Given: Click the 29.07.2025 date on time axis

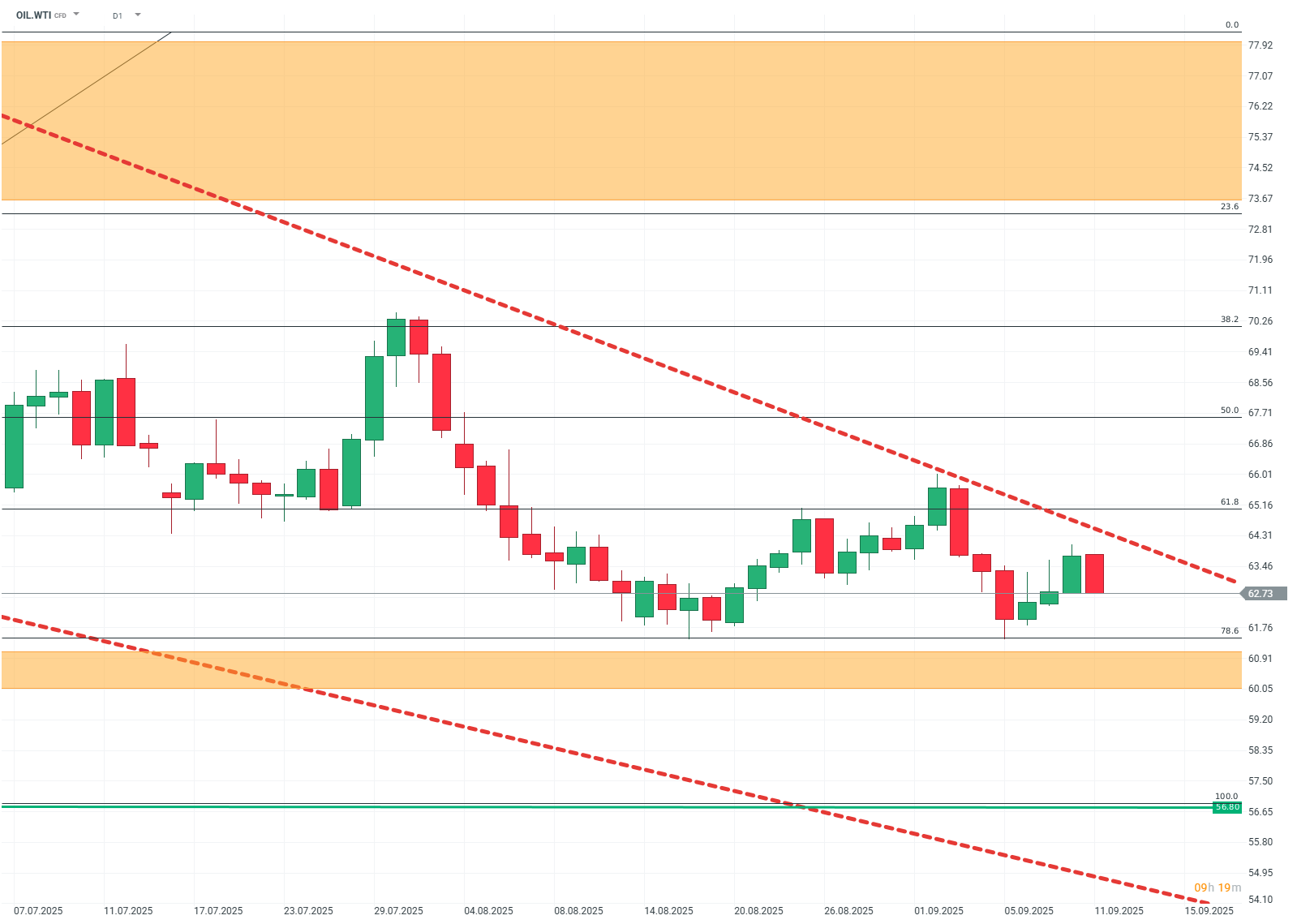Looking at the screenshot, I should (398, 910).
